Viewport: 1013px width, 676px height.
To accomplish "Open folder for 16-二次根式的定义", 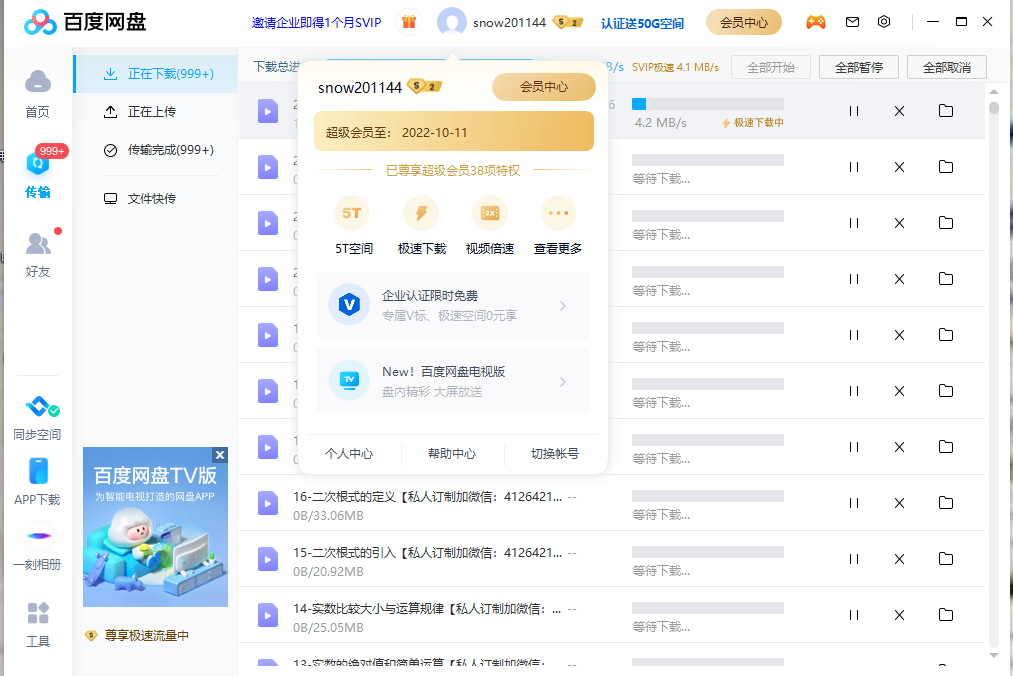I will click(x=946, y=502).
